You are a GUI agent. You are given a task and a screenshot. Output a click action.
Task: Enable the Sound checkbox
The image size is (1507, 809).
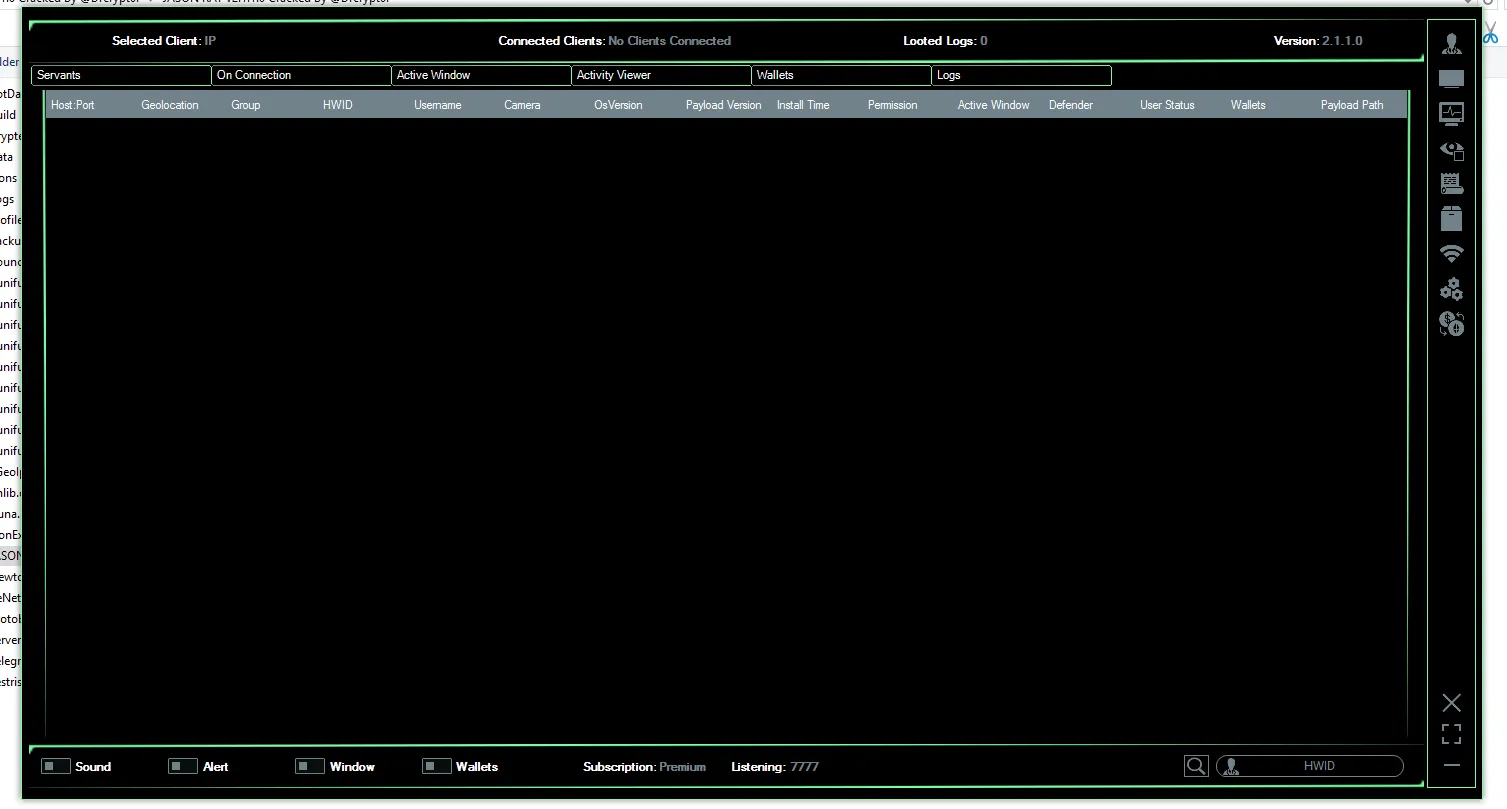tap(55, 765)
